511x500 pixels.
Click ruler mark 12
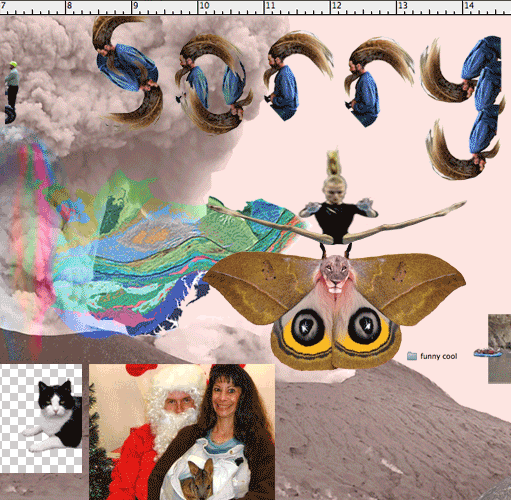coord(337,6)
